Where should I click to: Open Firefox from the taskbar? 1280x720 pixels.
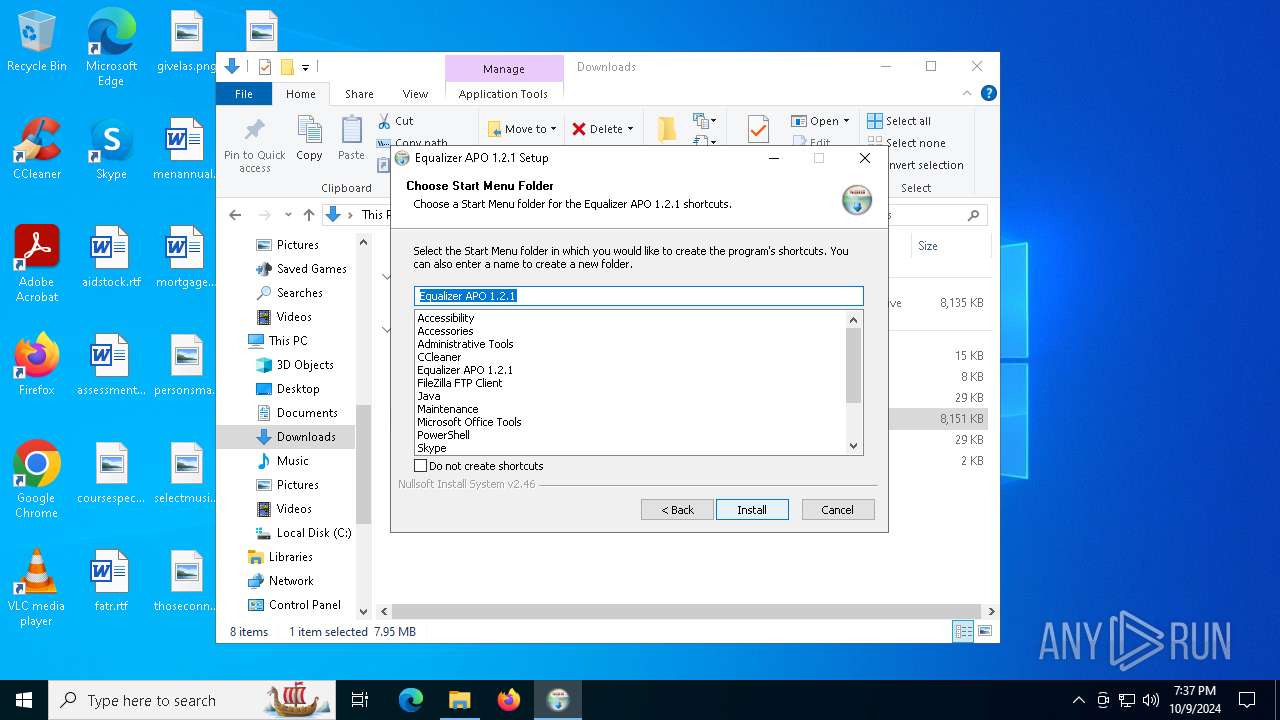pos(508,700)
